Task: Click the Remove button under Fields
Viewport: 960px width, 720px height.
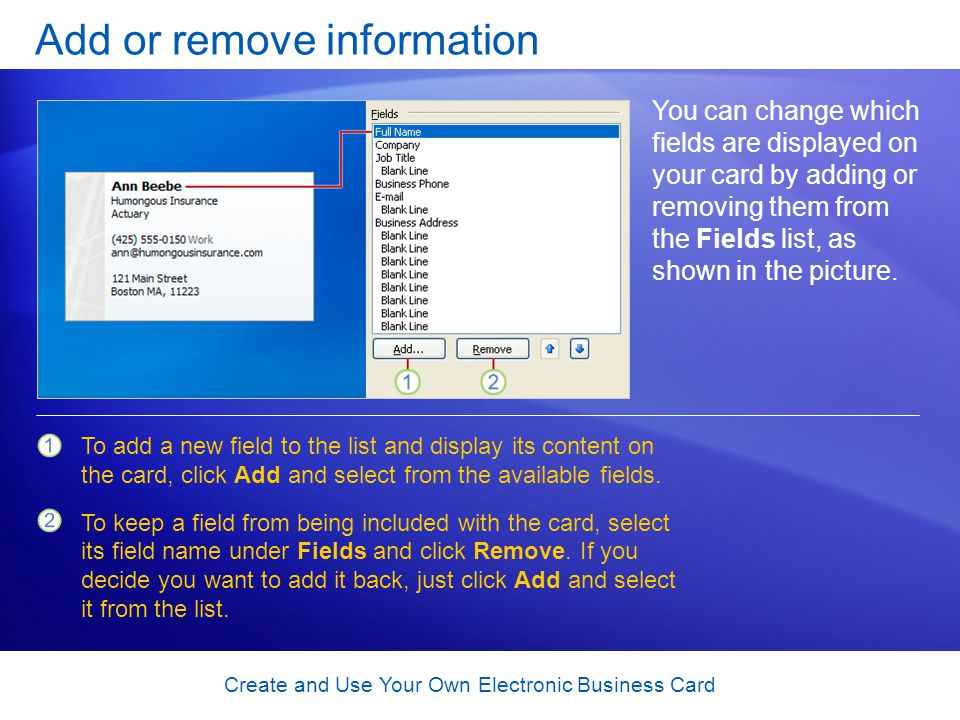Action: 492,349
